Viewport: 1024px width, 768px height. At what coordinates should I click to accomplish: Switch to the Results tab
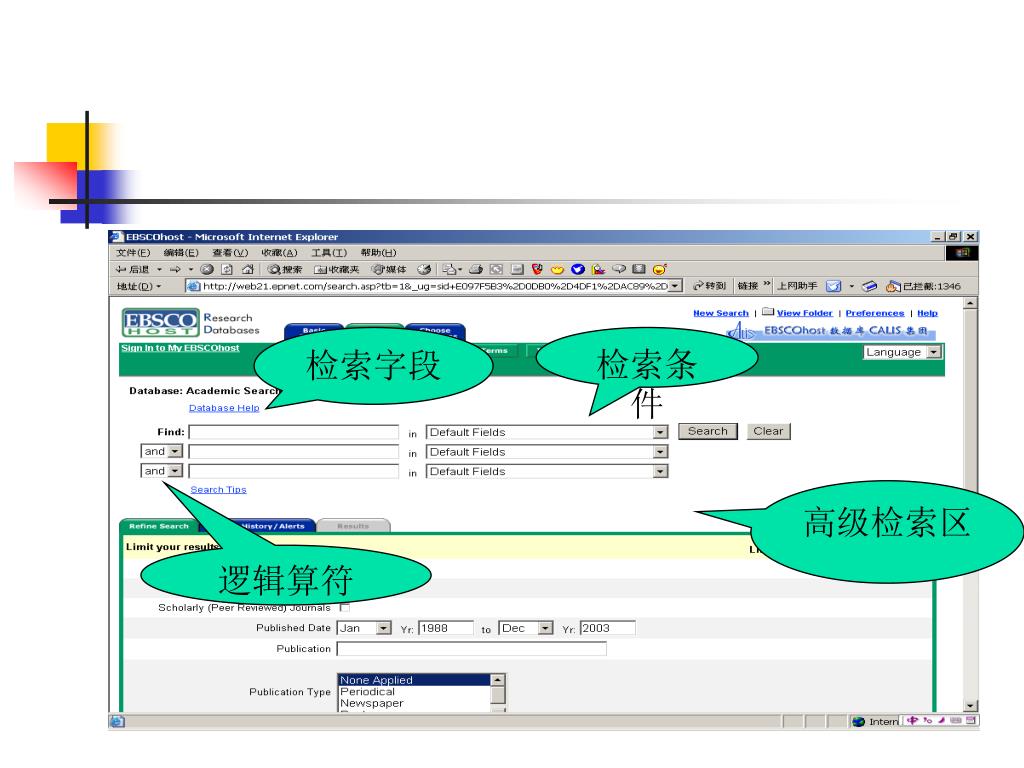[x=353, y=526]
